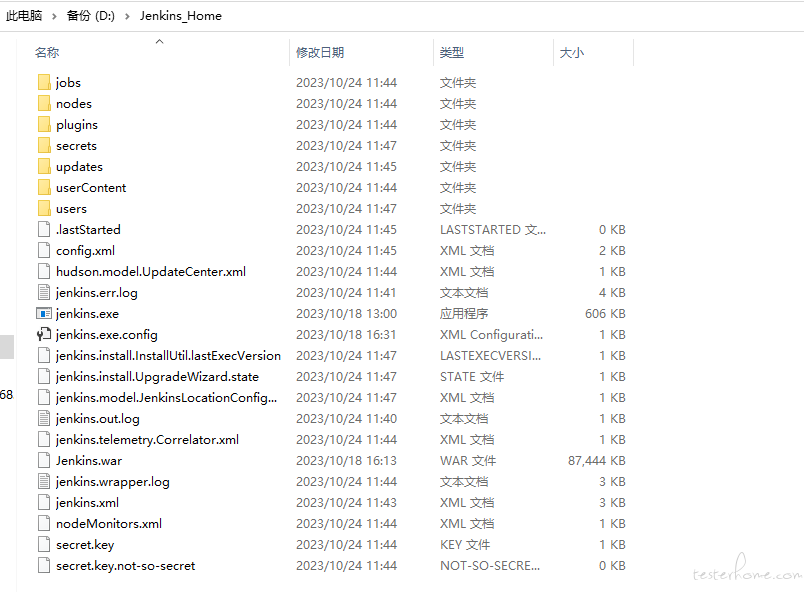Viewport: 804px width, 592px height.
Task: Click Jenkins_Home in the address path
Action: [180, 16]
